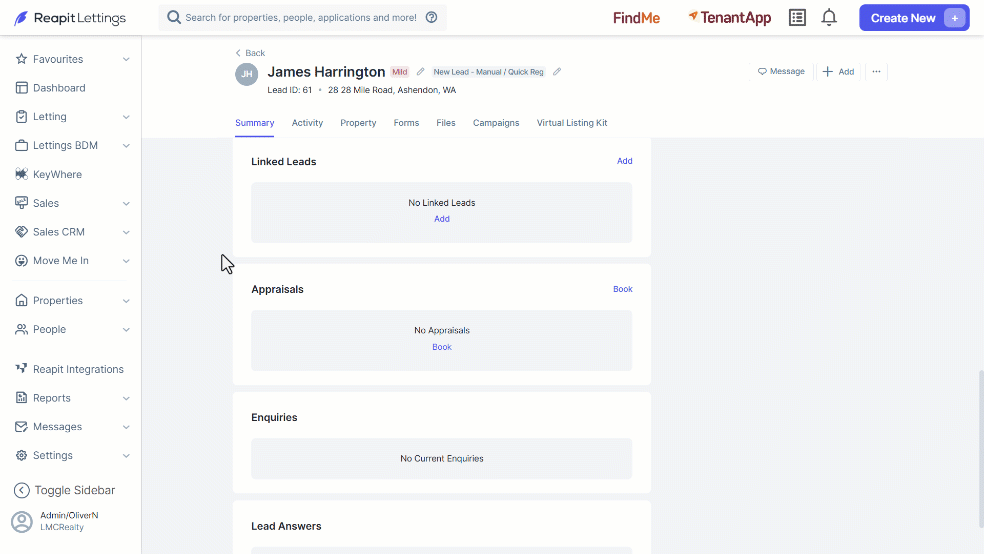Edit the New Lead status pencil icon

point(557,72)
